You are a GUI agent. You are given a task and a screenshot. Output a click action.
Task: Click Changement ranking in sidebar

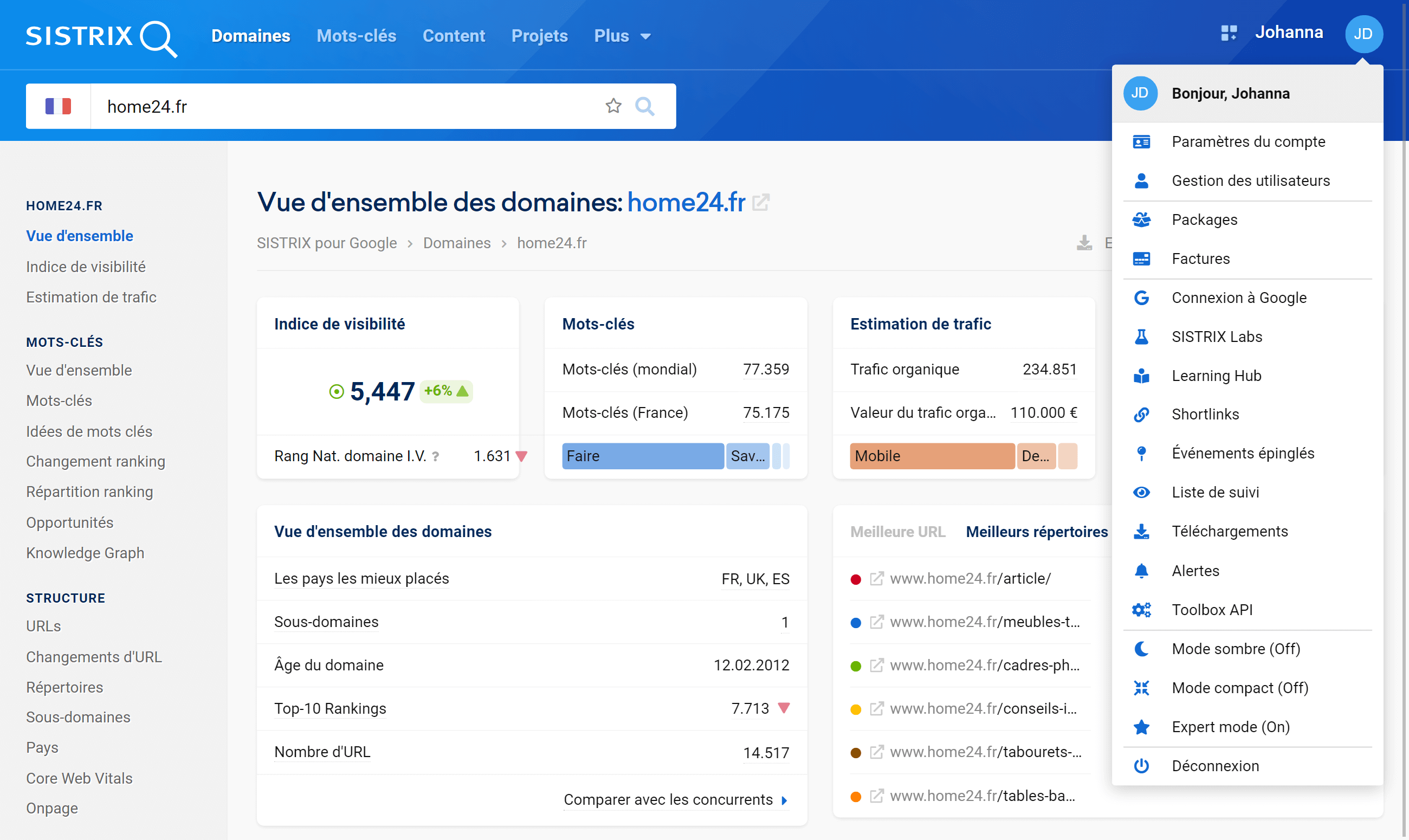95,461
